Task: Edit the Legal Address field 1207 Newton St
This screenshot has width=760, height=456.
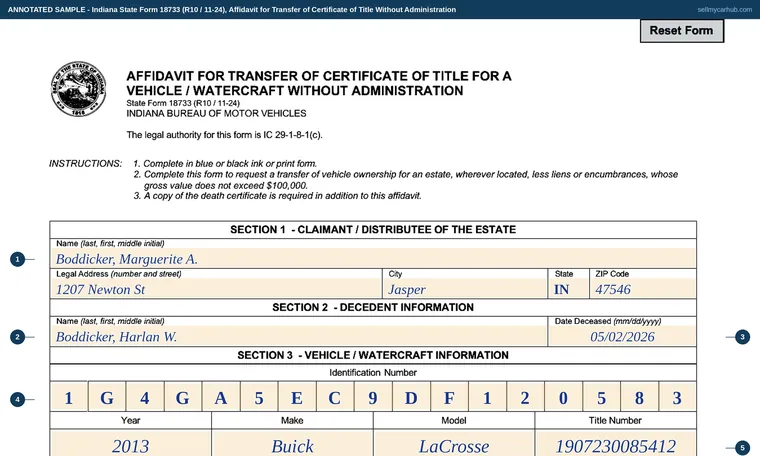Action: coord(216,289)
